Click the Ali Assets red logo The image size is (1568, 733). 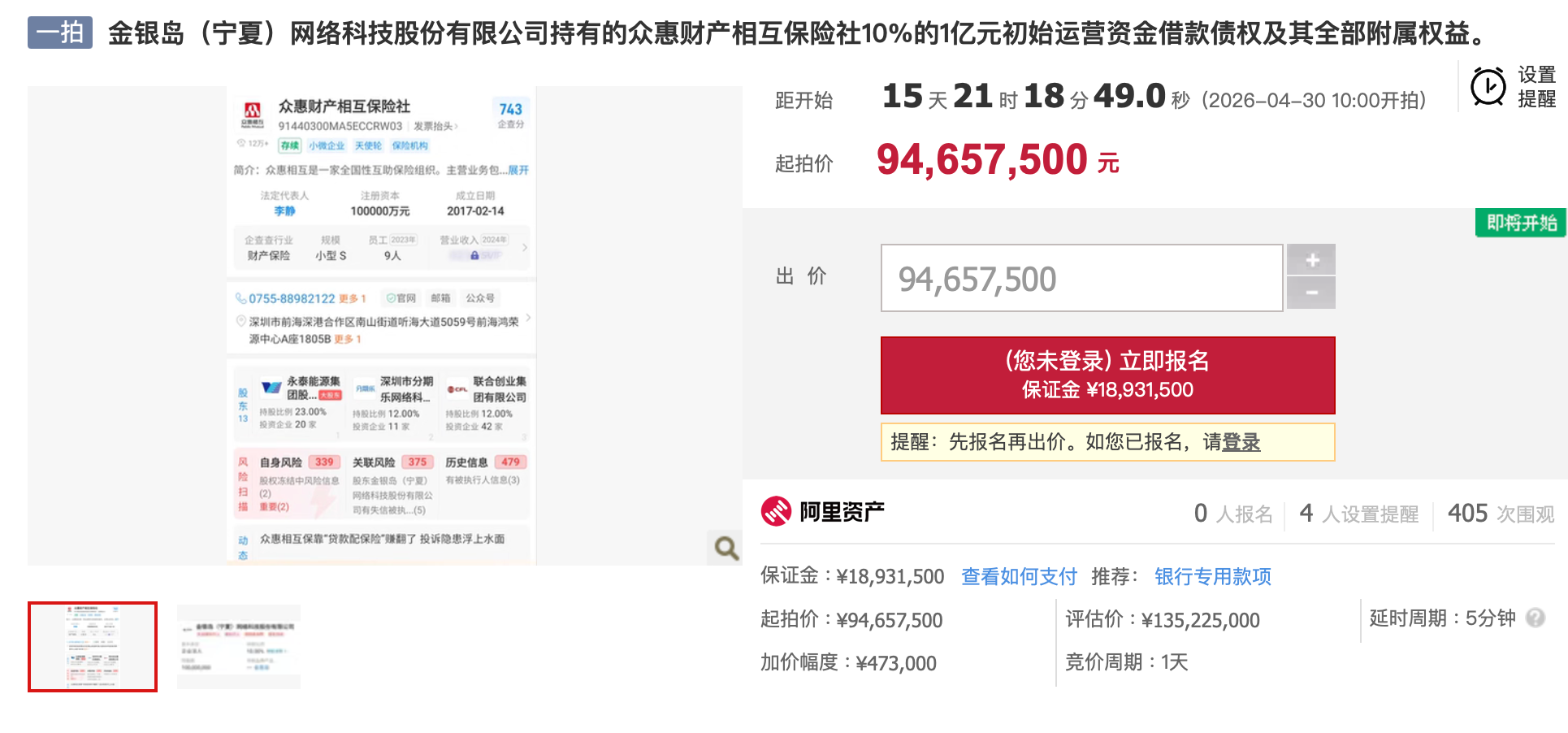click(x=776, y=512)
